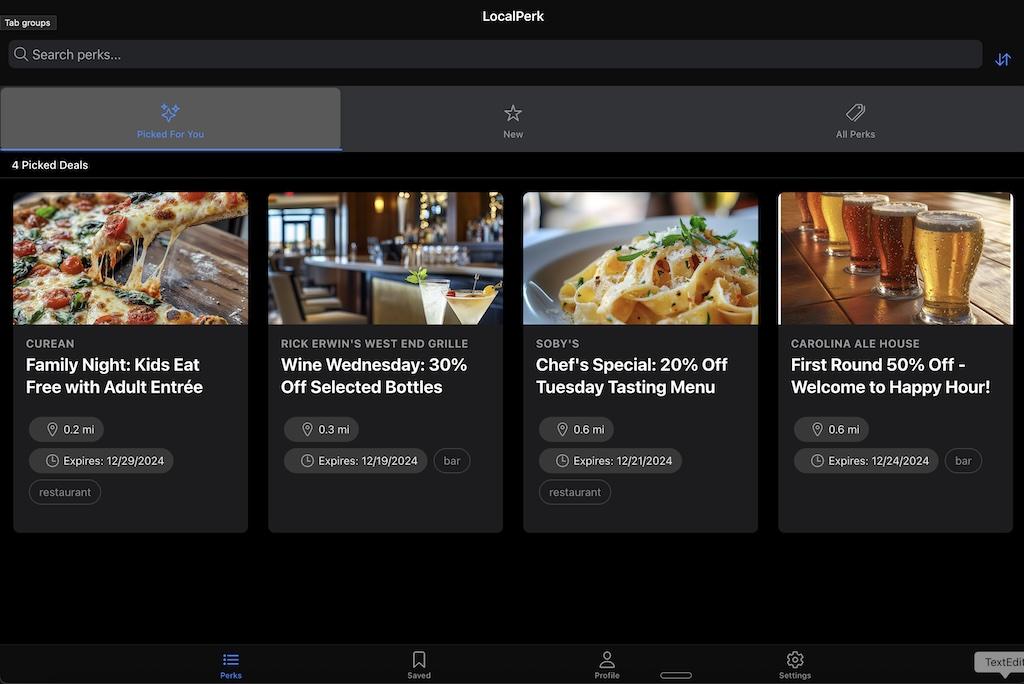Open the All Perks tab
The height and width of the screenshot is (684, 1024).
(855, 119)
